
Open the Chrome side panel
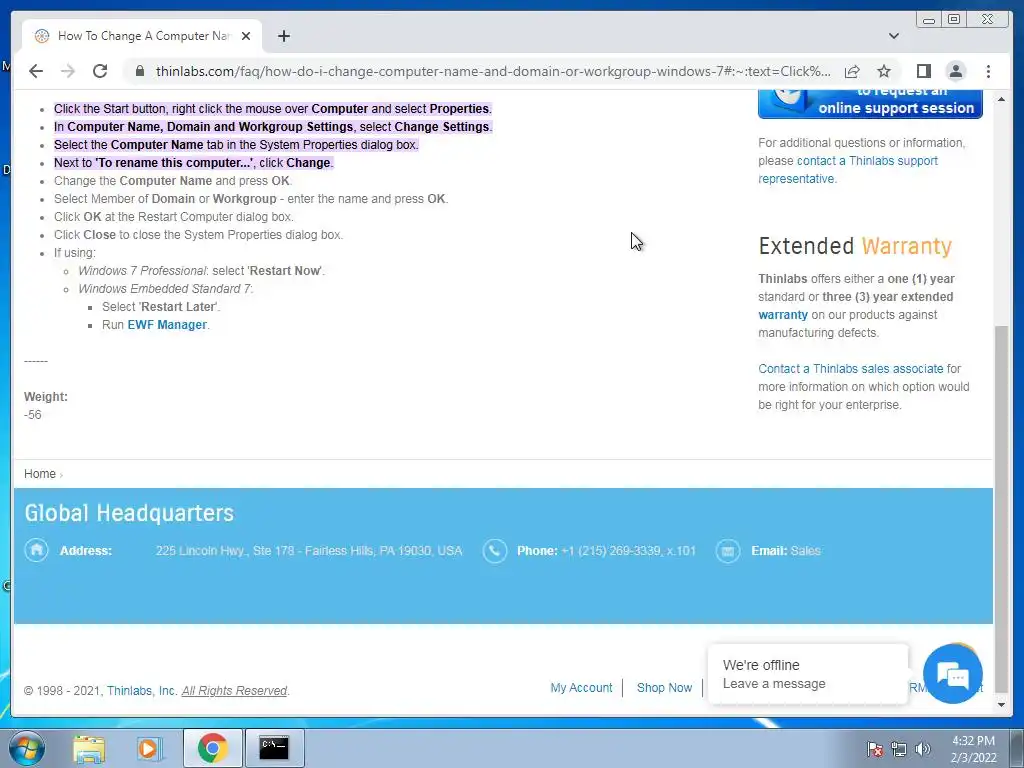(x=923, y=71)
